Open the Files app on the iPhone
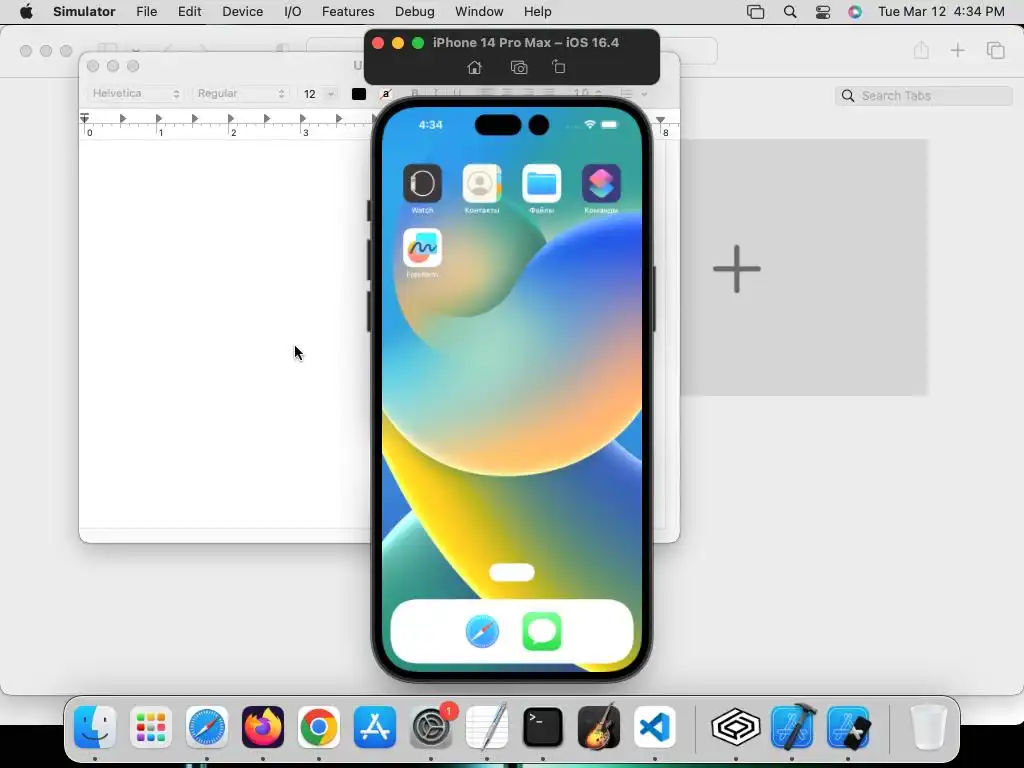 (x=541, y=184)
